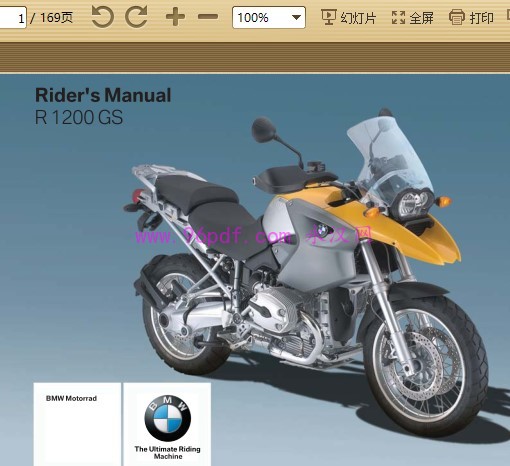The image size is (510, 466).
Task: Zoom in with the plus icon
Action: click(175, 17)
